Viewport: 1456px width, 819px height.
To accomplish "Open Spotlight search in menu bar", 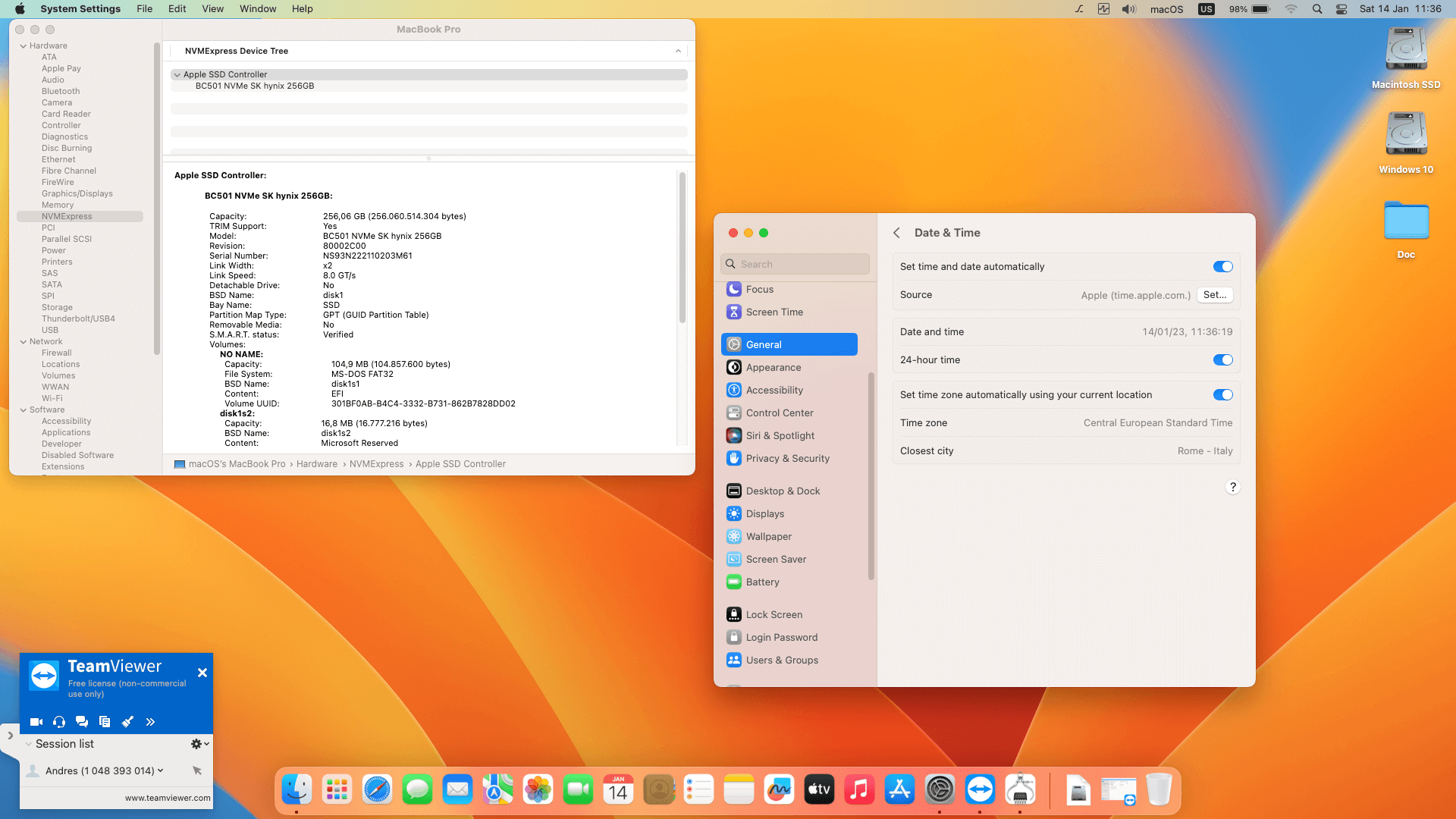I will click(1317, 9).
